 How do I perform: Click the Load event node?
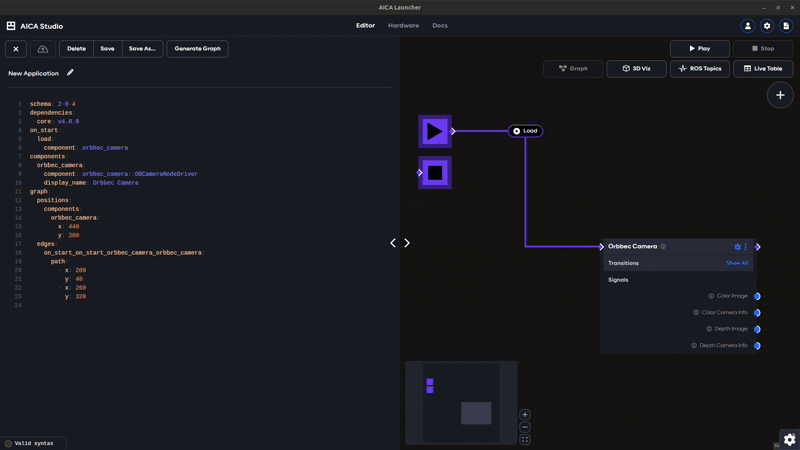tap(525, 131)
